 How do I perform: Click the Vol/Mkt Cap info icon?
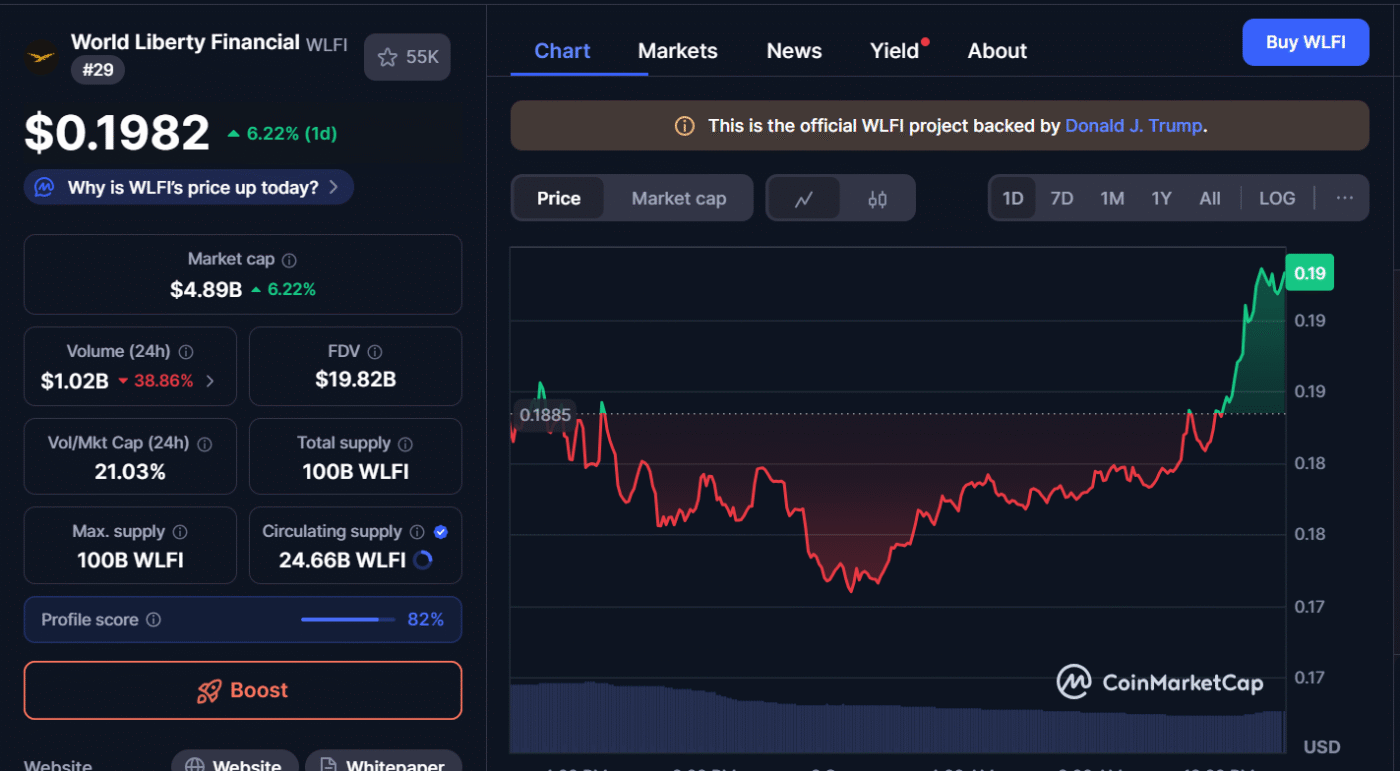(x=205, y=444)
